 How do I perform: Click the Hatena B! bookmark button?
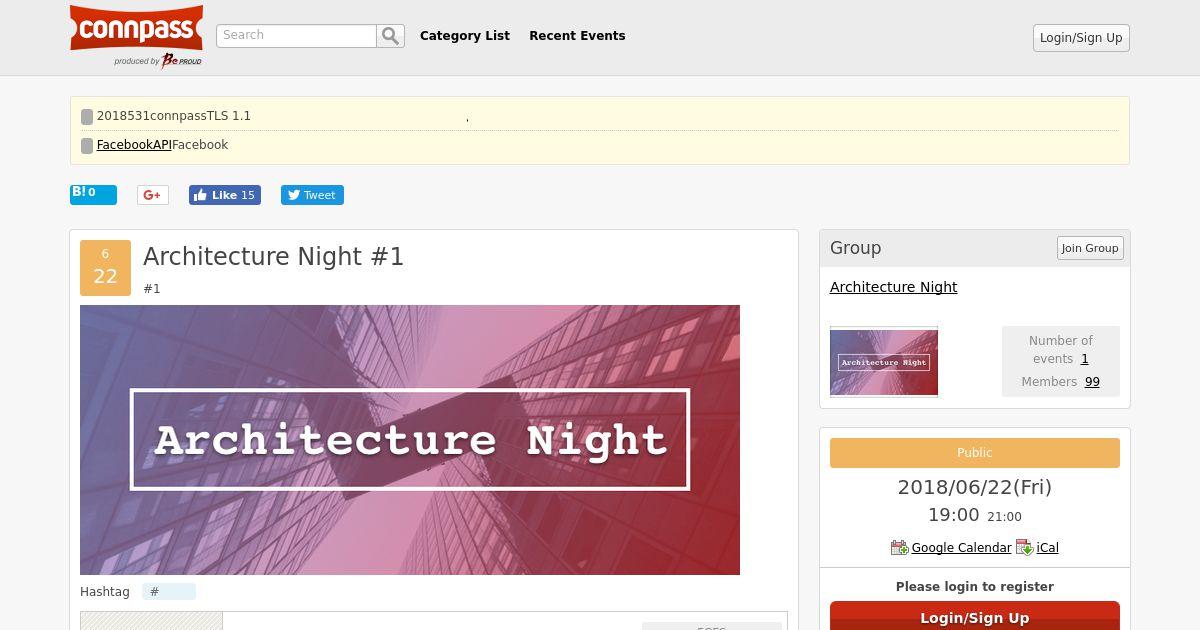pyautogui.click(x=93, y=194)
